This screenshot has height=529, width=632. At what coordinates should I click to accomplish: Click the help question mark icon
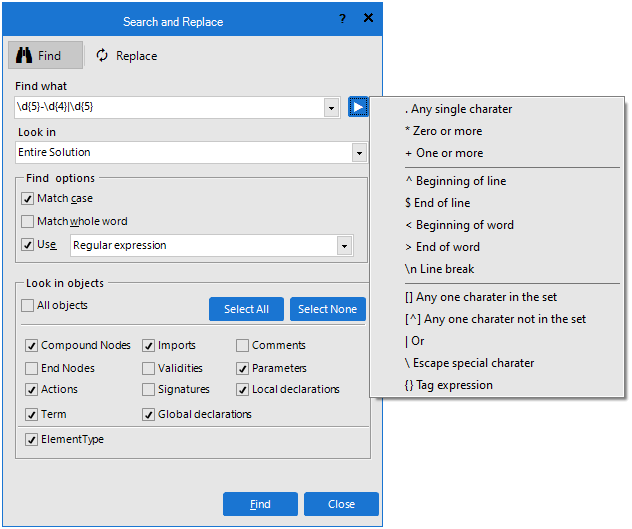pos(342,19)
